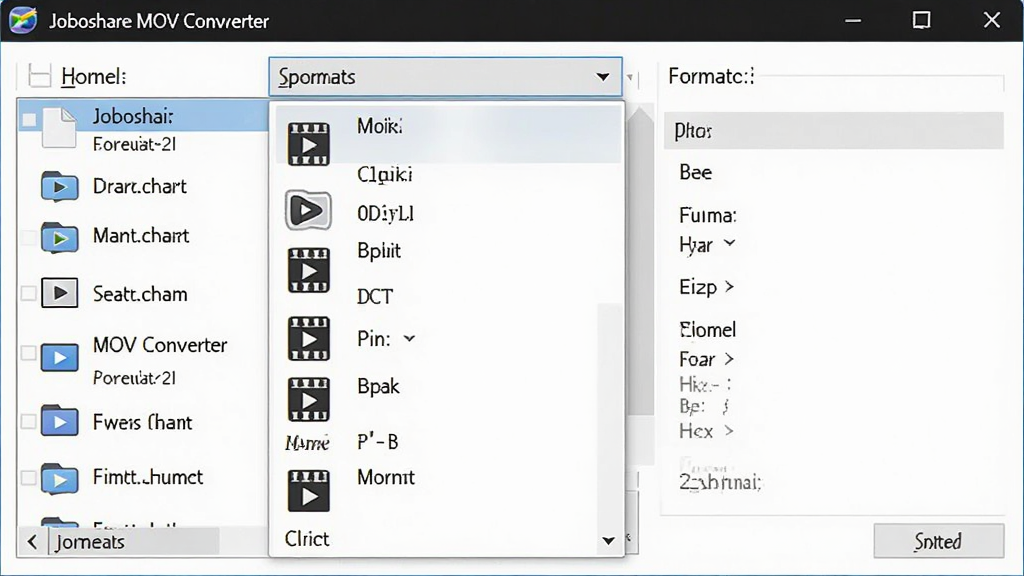Toggle the checkbox for Seatt.cham
1024x576 pixels.
[x=29, y=293]
